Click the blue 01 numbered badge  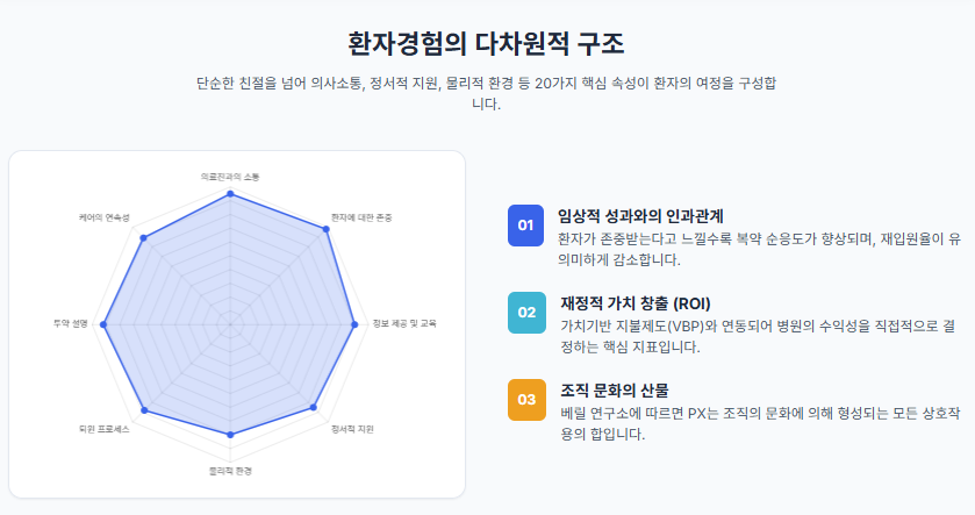[x=525, y=225]
